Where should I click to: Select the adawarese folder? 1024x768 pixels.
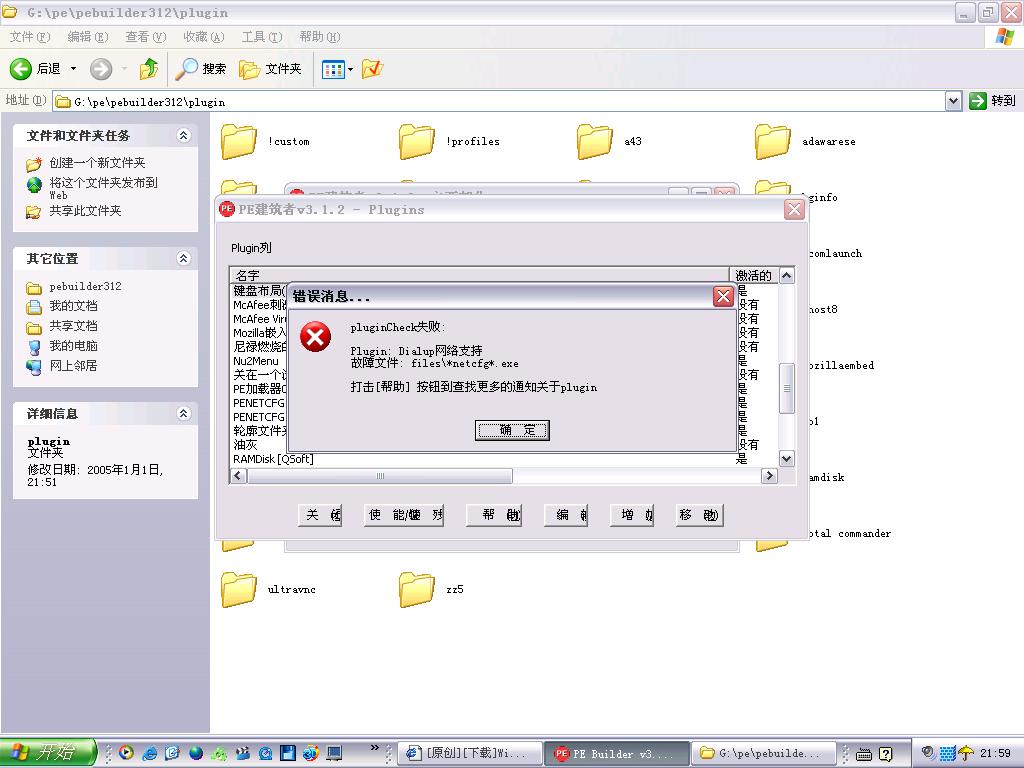805,142
